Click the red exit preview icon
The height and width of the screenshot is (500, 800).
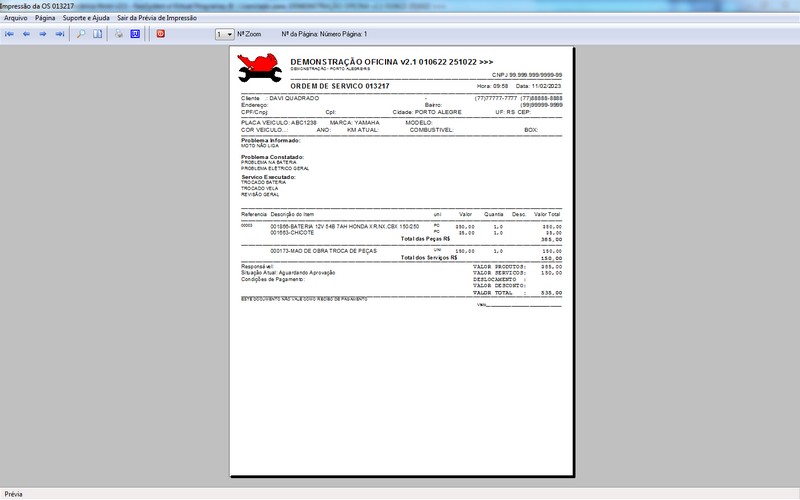[x=160, y=34]
